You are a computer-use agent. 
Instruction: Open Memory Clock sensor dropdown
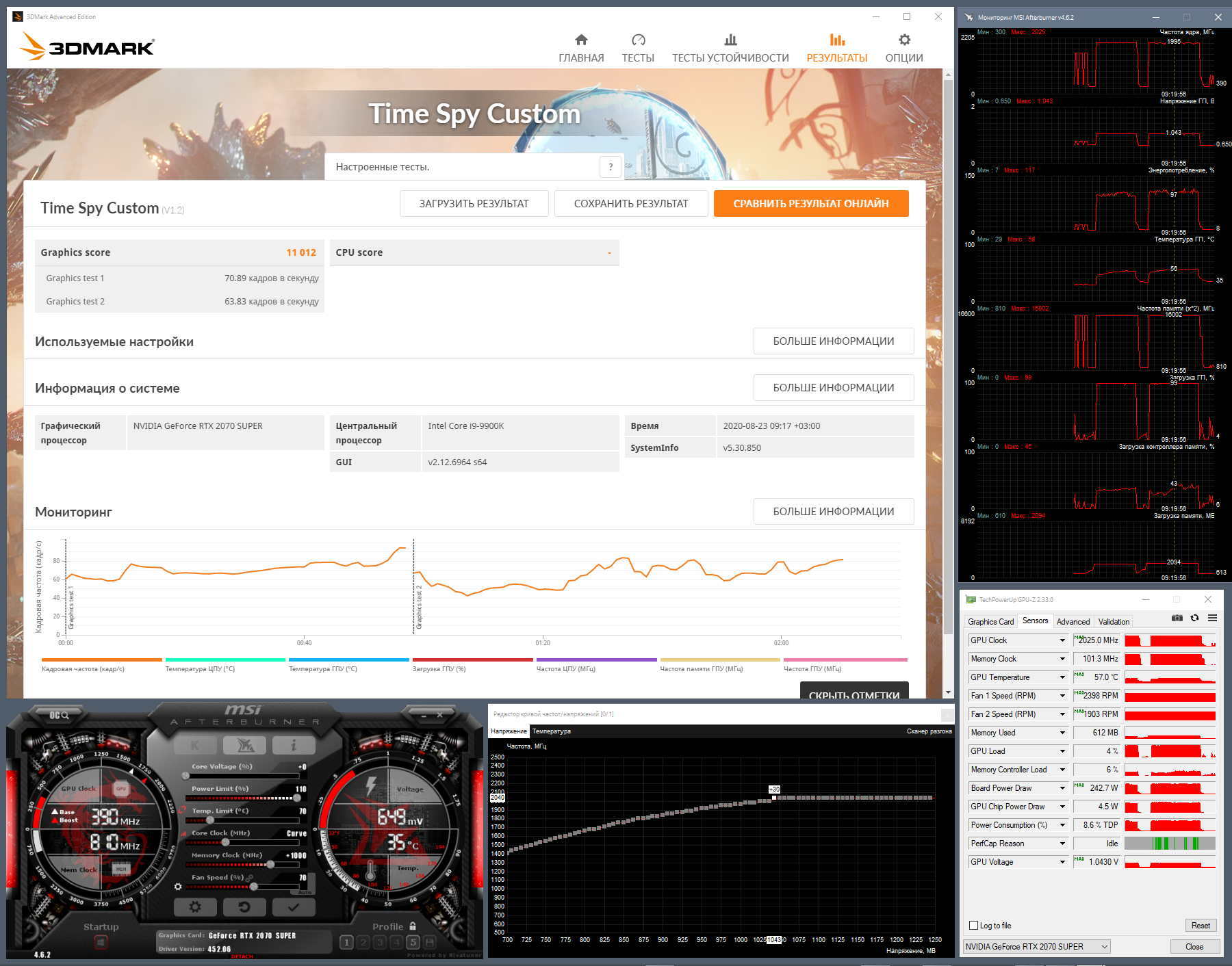1018,659
